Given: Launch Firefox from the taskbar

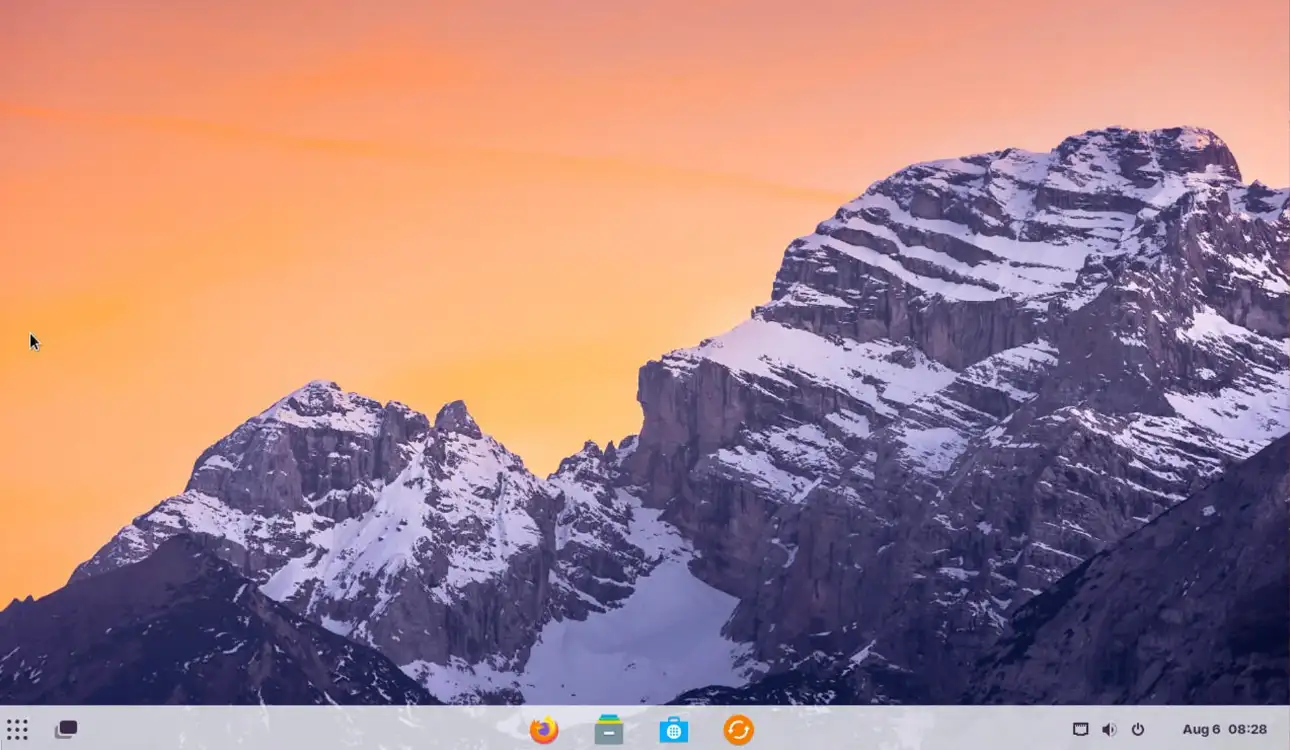Looking at the screenshot, I should click(x=544, y=730).
